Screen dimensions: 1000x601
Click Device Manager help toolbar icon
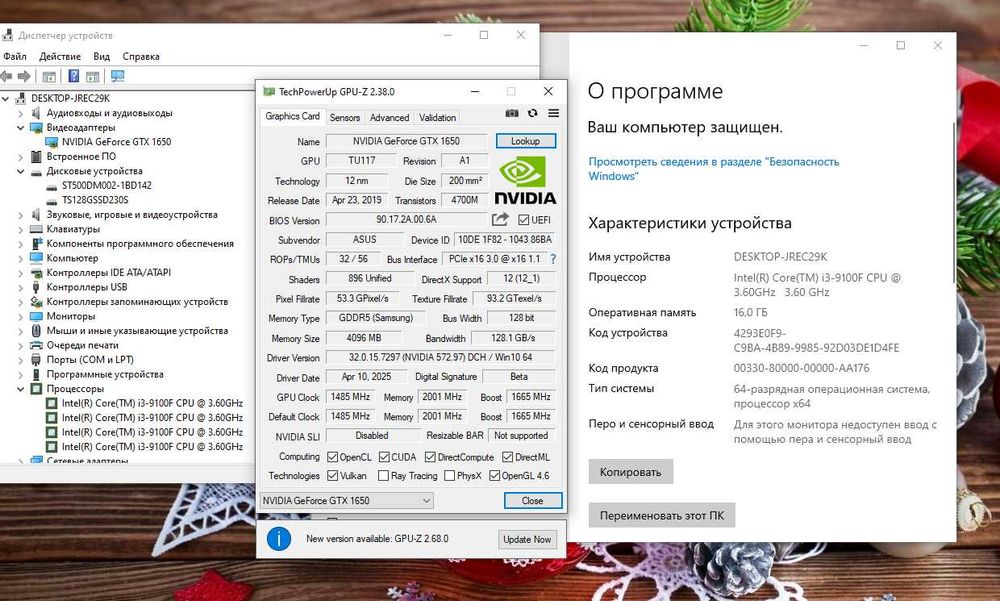(x=74, y=77)
